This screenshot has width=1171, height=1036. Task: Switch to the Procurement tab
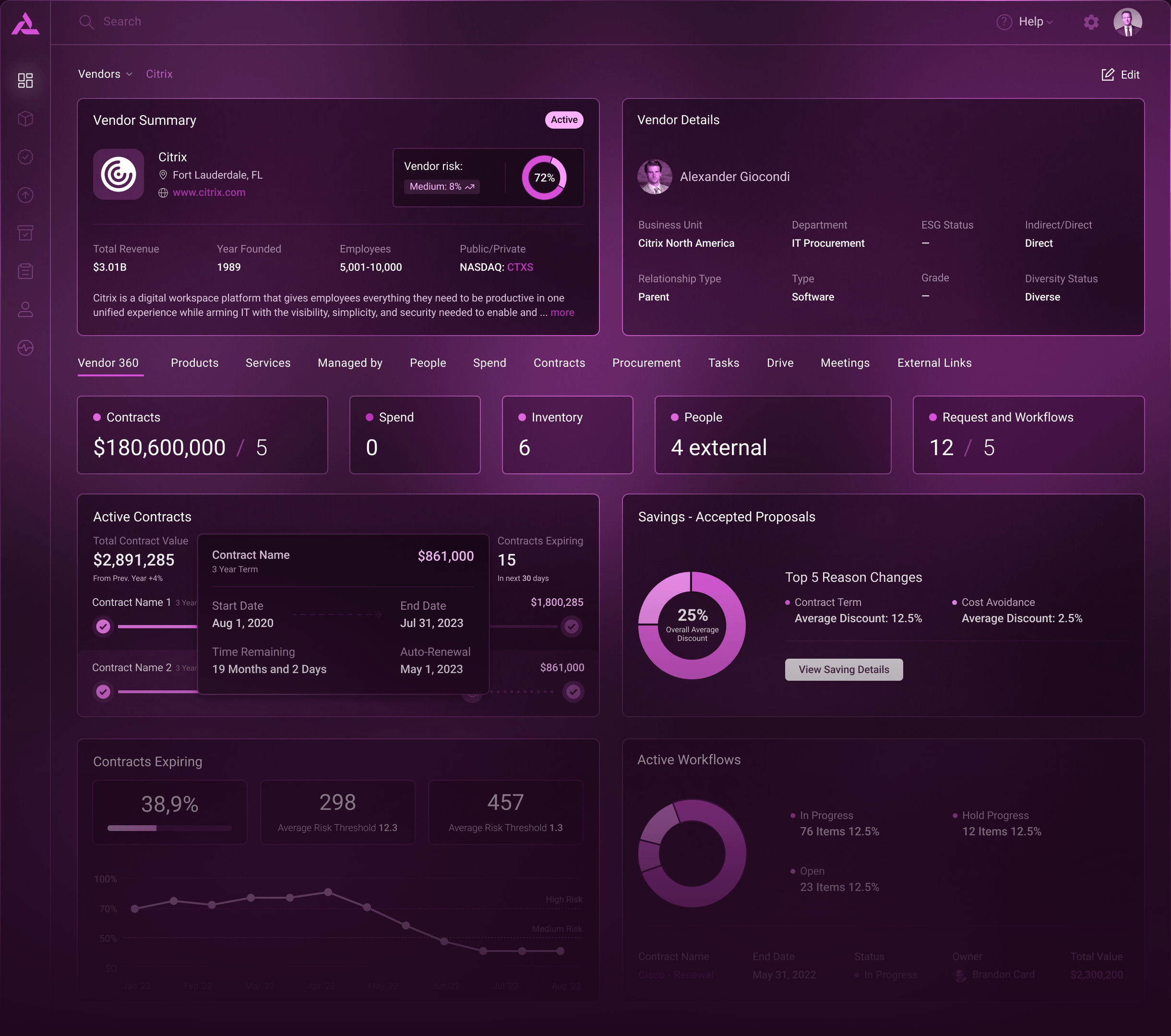[x=646, y=363]
